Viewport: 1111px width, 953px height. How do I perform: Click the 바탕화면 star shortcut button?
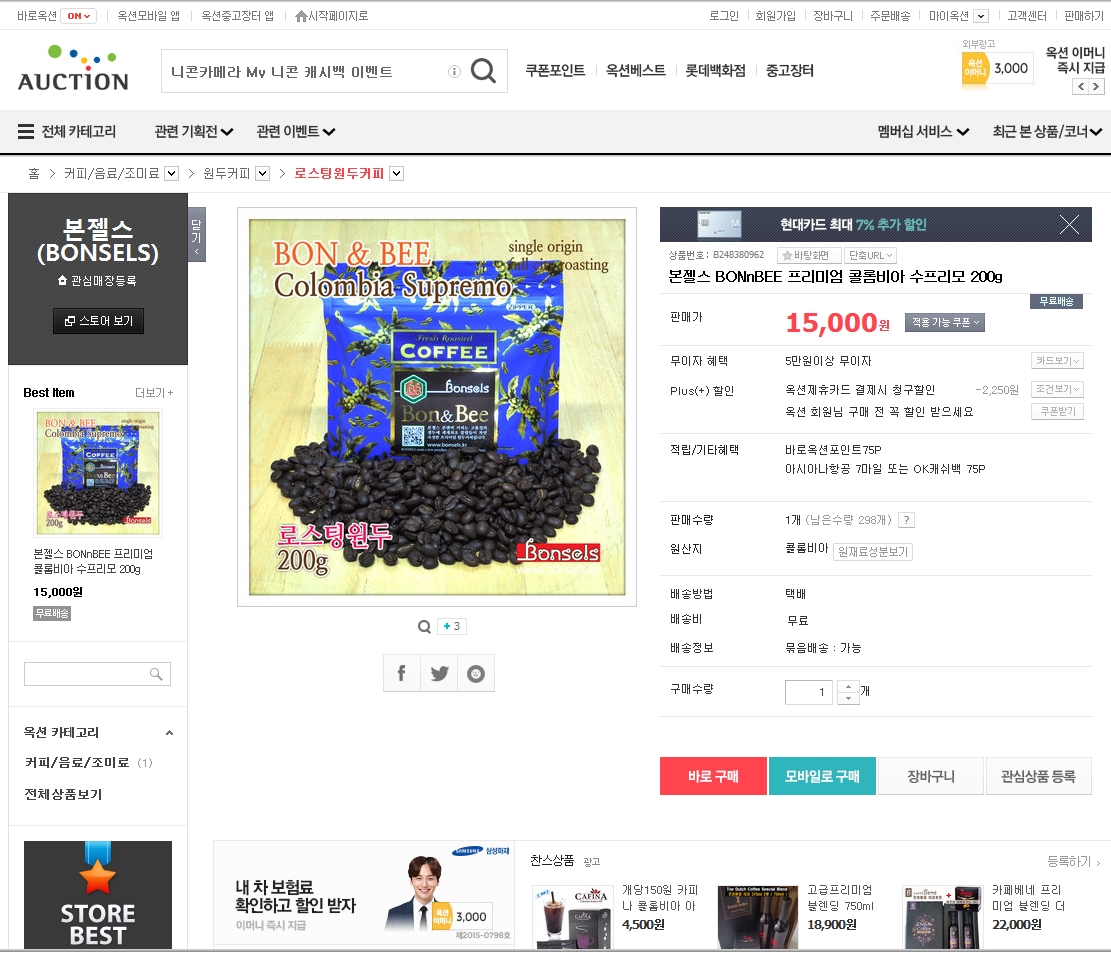[x=808, y=255]
